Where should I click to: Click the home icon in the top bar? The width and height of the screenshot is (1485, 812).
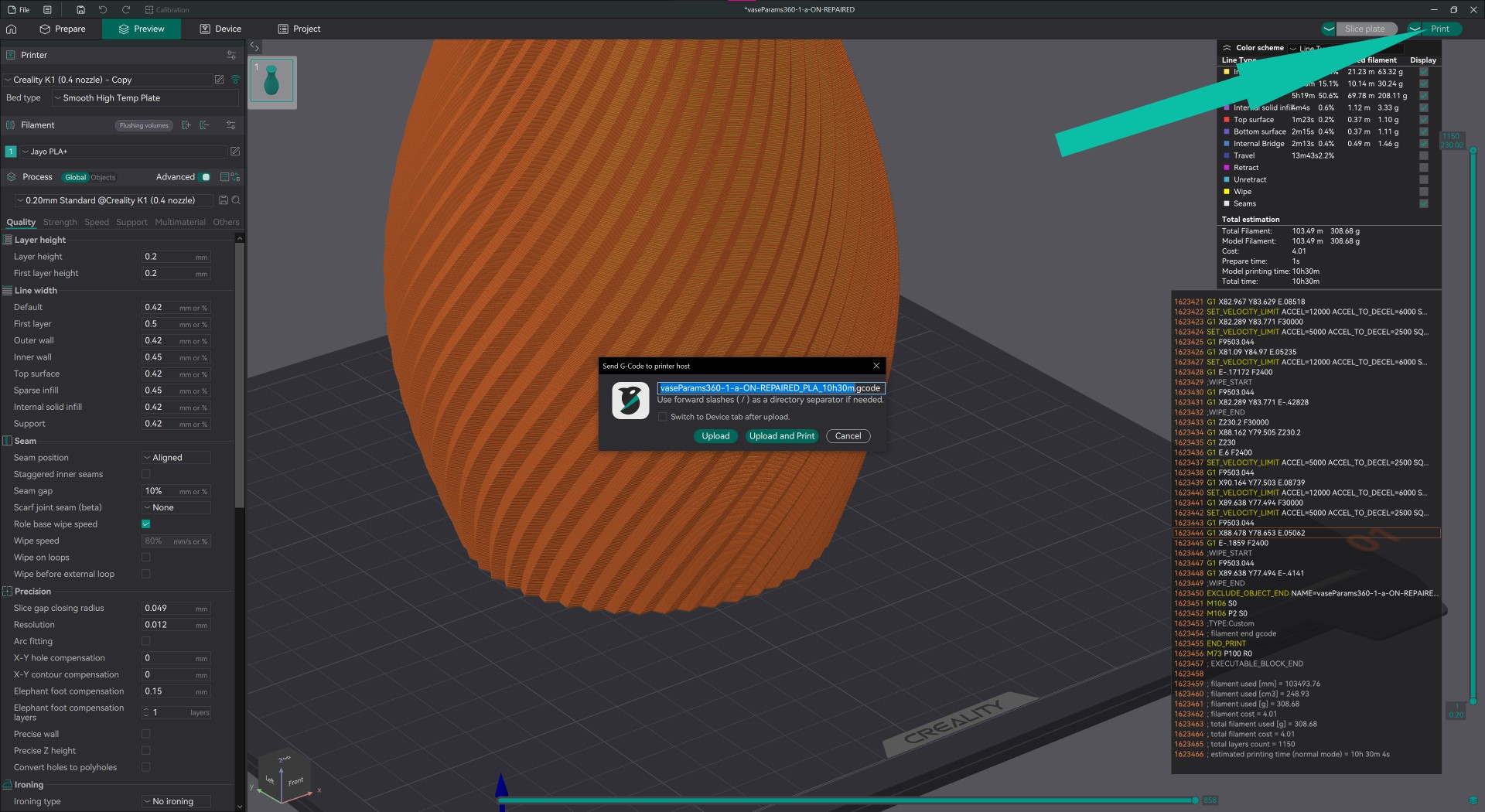[x=12, y=29]
